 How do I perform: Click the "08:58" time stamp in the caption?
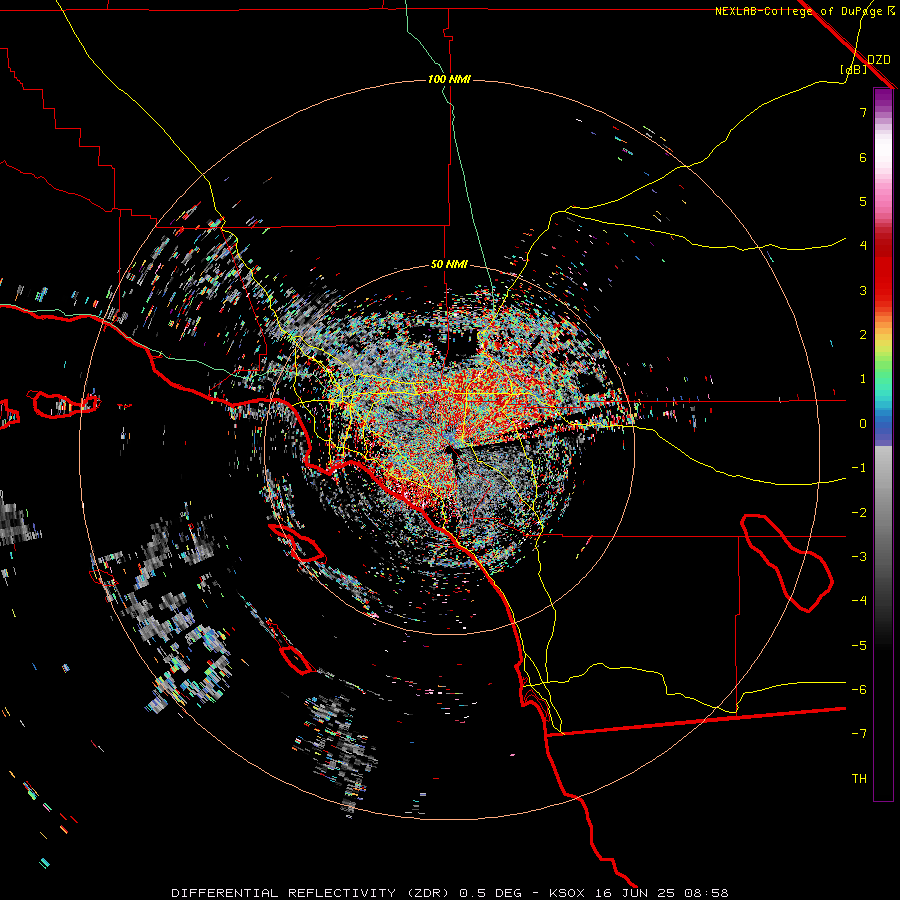click(x=707, y=893)
